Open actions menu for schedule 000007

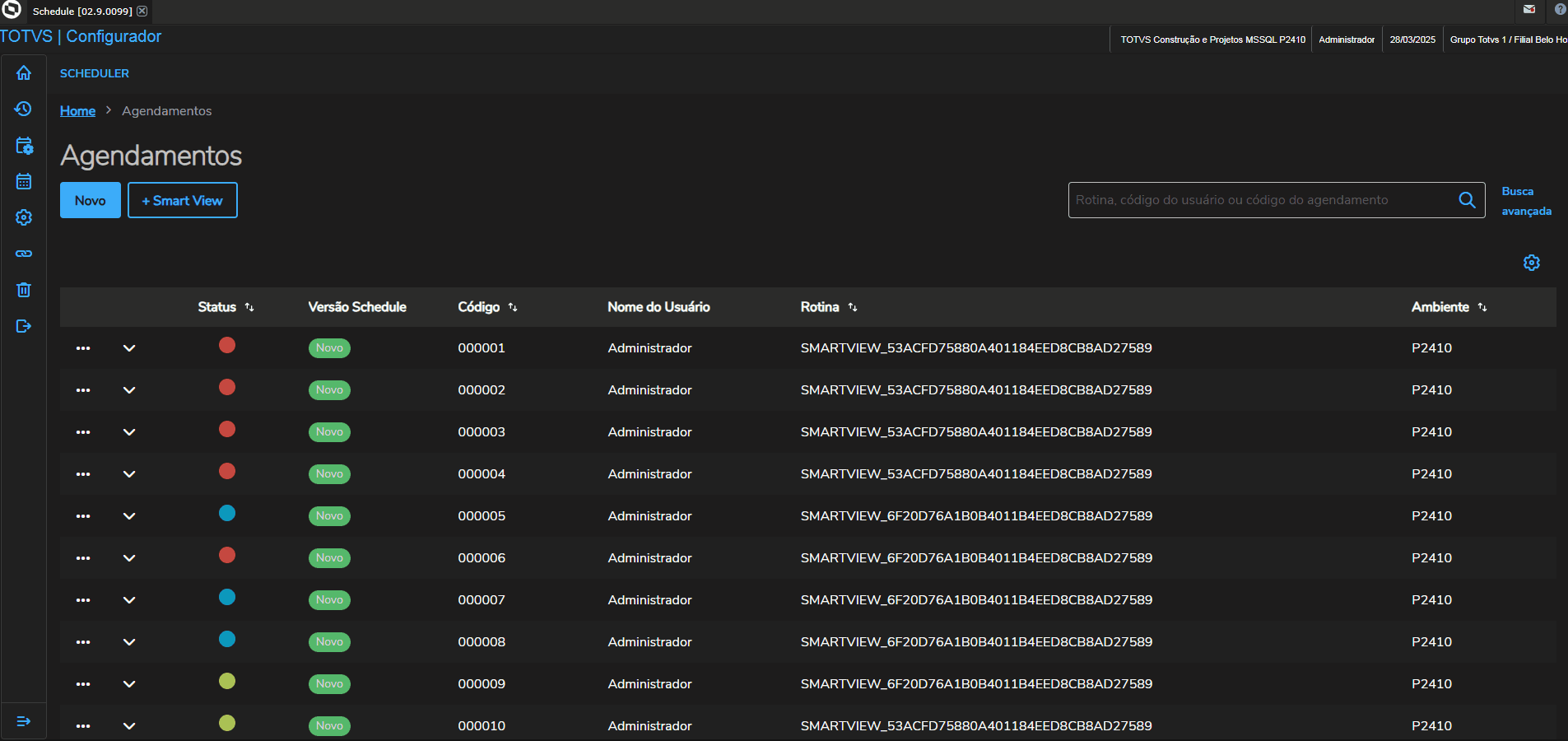83,600
